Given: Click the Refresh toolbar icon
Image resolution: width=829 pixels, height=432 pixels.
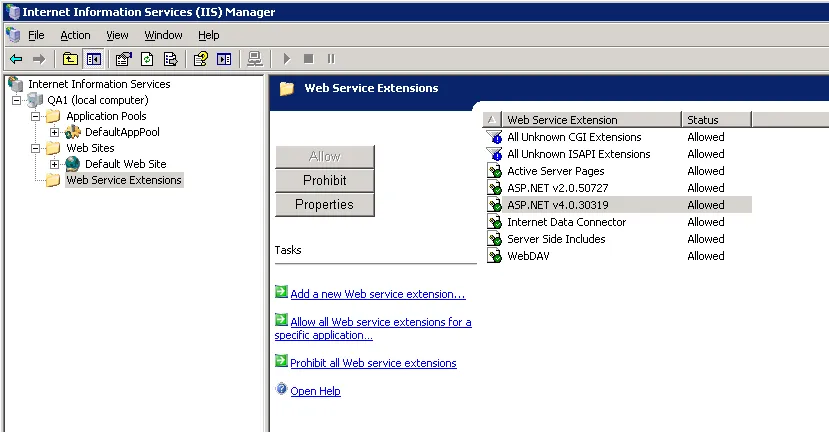Looking at the screenshot, I should click(x=147, y=59).
